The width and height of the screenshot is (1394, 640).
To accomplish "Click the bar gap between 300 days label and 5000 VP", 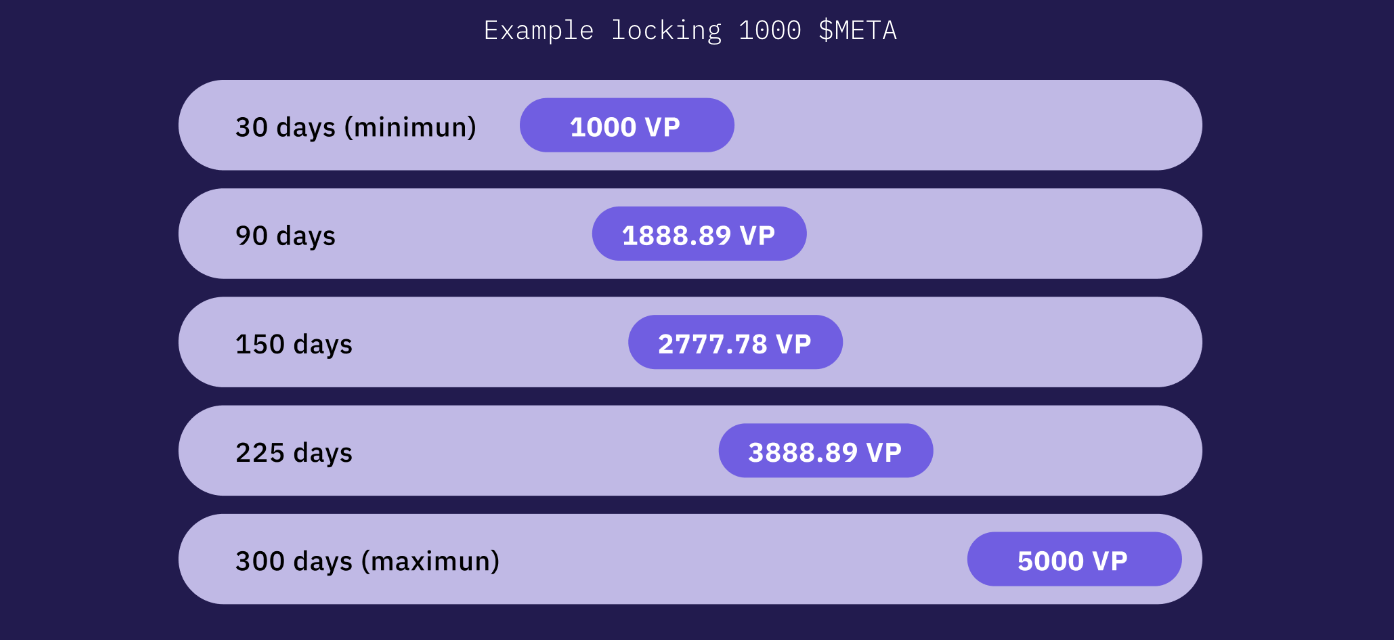I will pos(733,559).
